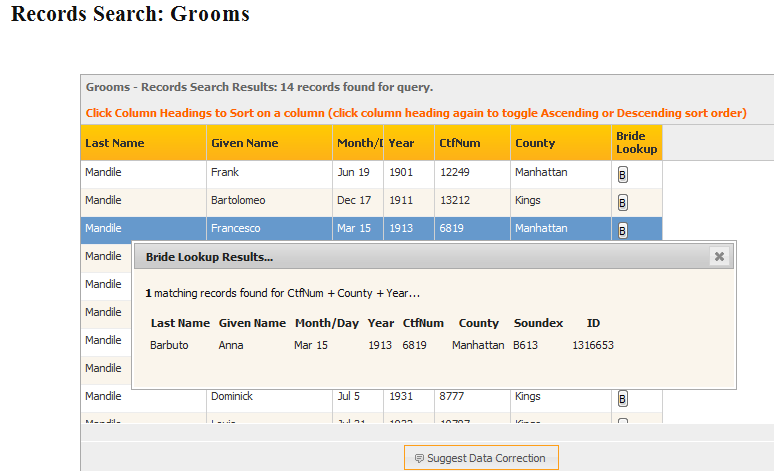Select the Bartolomeo Mandile Kings row
This screenshot has width=774, height=471.
click(371, 202)
